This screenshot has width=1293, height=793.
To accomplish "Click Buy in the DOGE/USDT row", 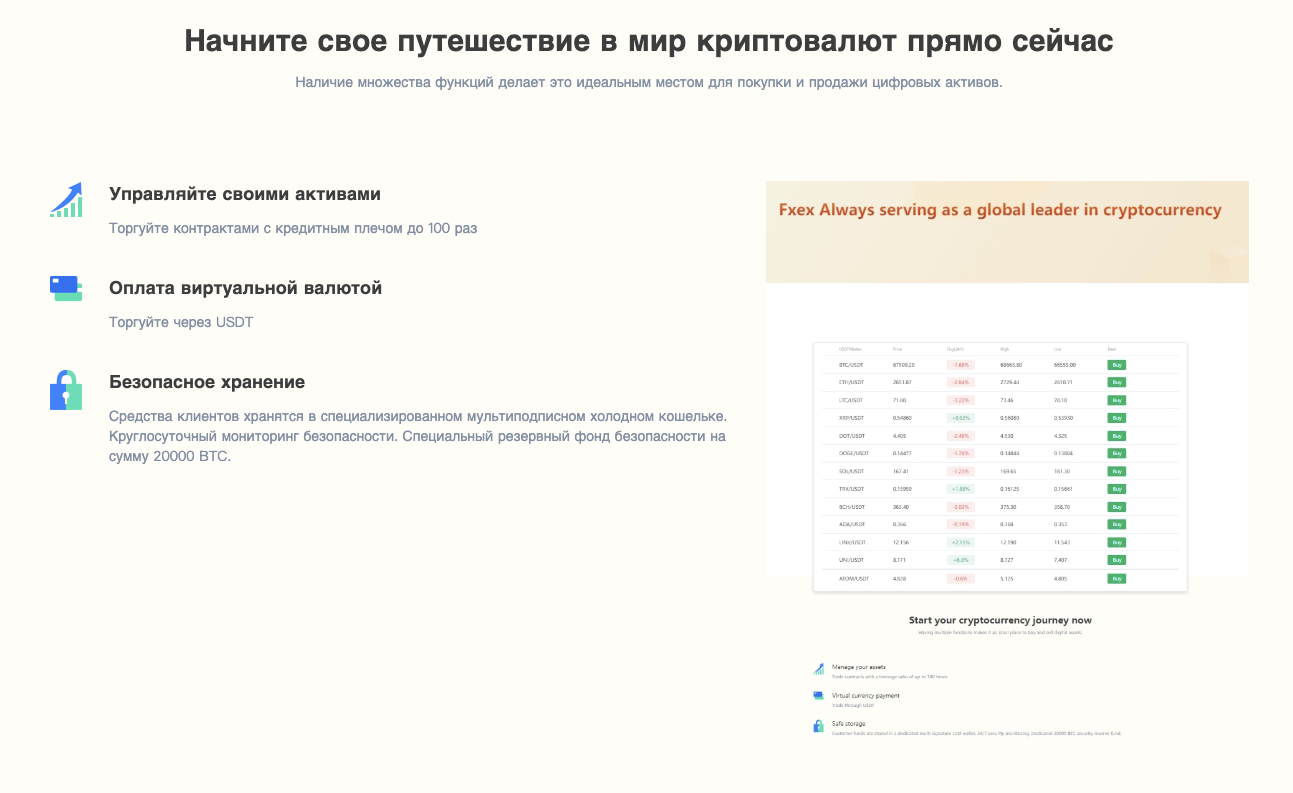I will pos(1117,453).
